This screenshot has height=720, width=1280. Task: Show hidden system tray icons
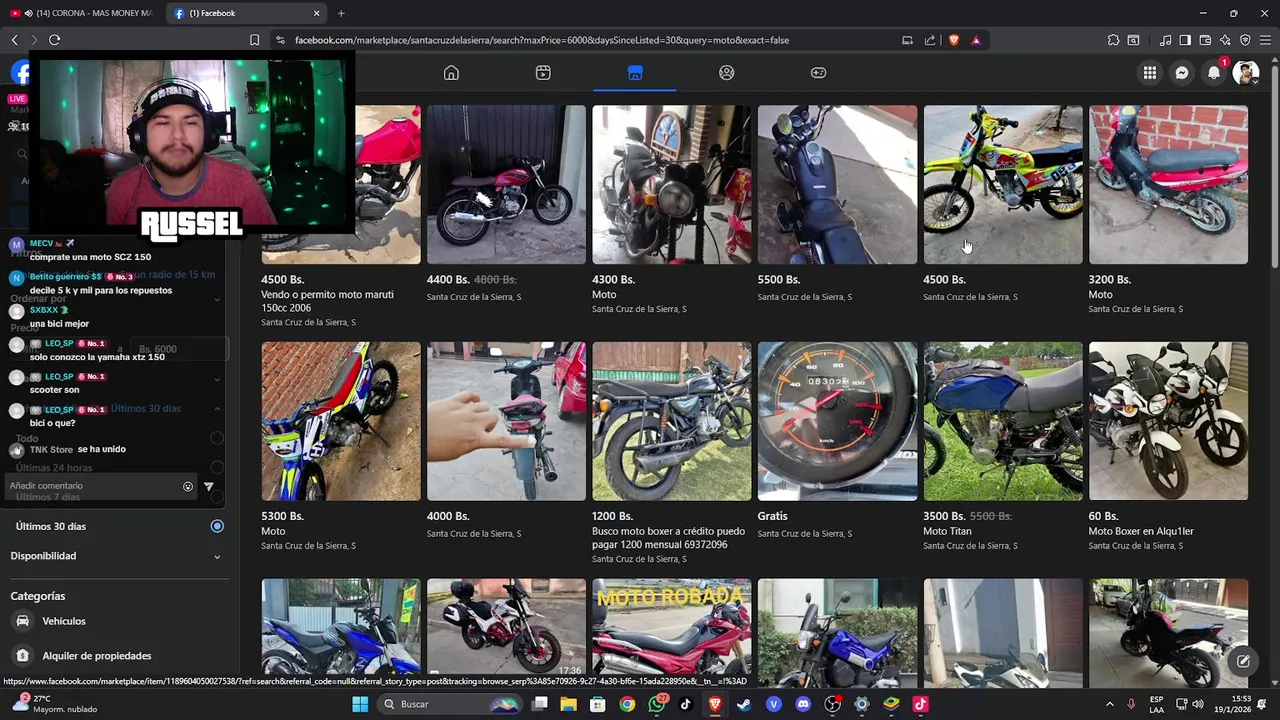(x=1109, y=704)
